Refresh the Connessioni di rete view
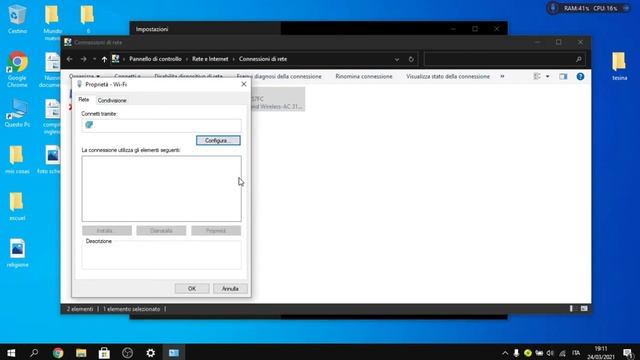The width and height of the screenshot is (640, 360). click(x=411, y=59)
